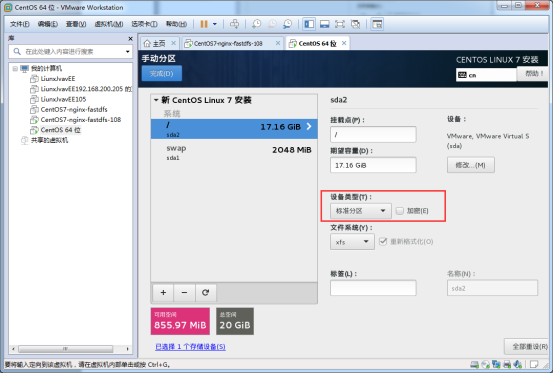
Task: Click the 名称(N) field showing sda2
Action: tap(492, 288)
